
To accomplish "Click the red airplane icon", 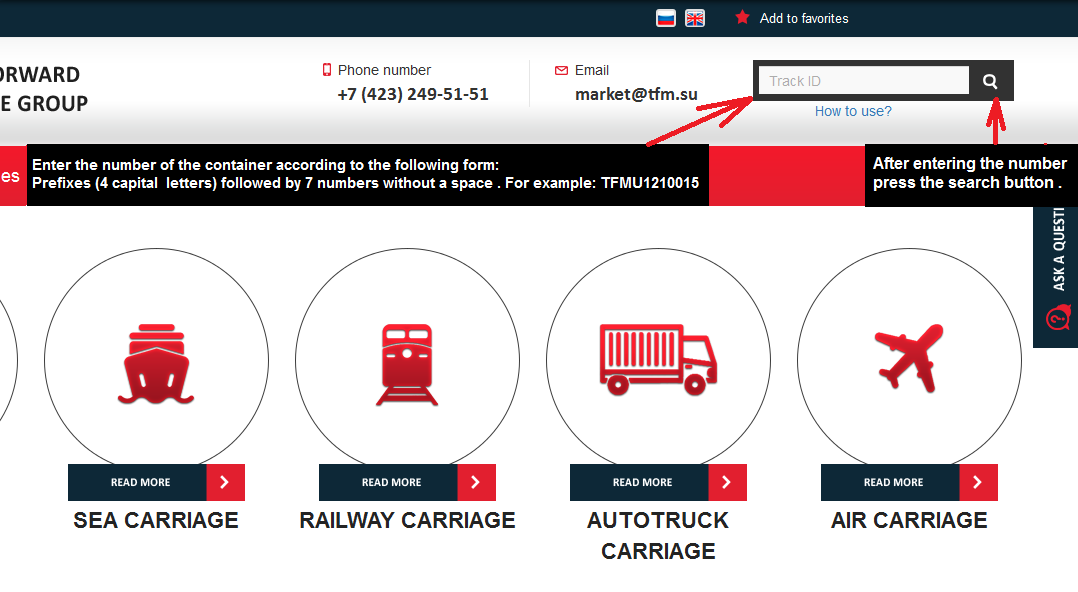I will (909, 357).
